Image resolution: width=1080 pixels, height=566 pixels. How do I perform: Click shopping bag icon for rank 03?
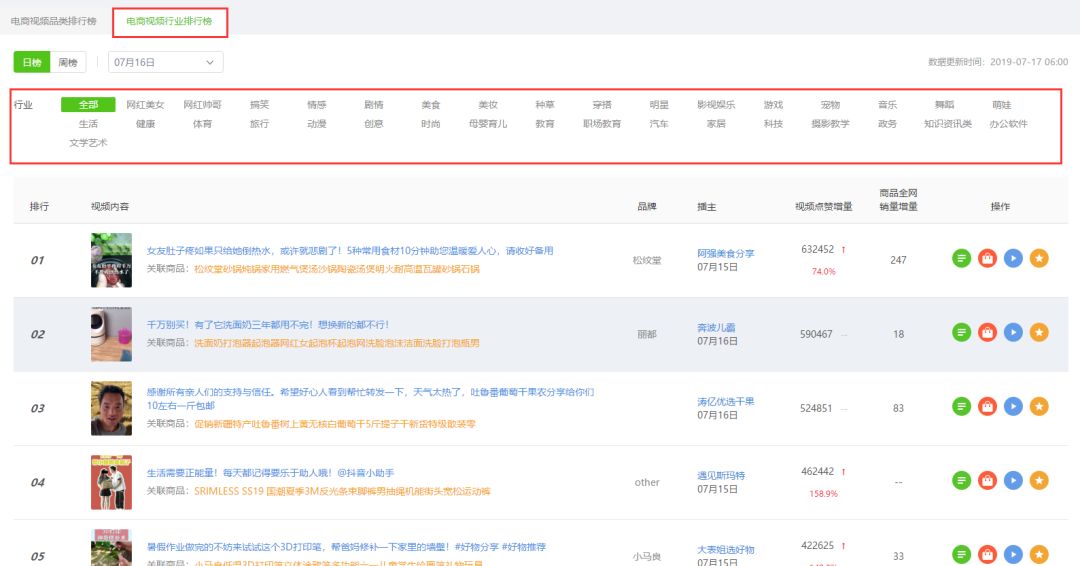(988, 406)
